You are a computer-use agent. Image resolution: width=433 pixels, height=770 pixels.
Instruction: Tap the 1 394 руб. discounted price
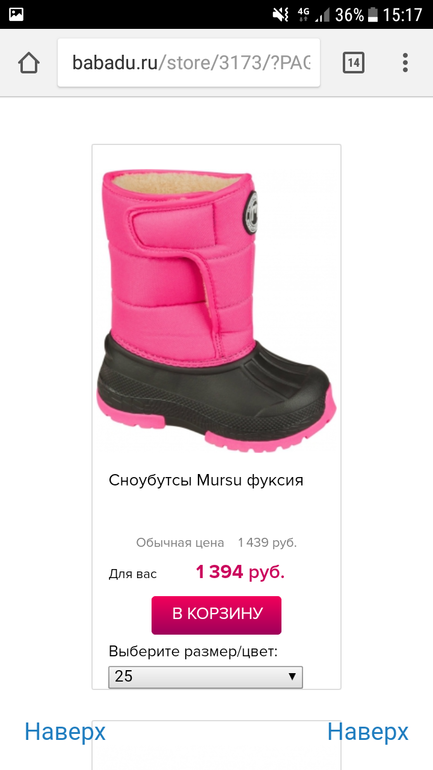point(240,572)
